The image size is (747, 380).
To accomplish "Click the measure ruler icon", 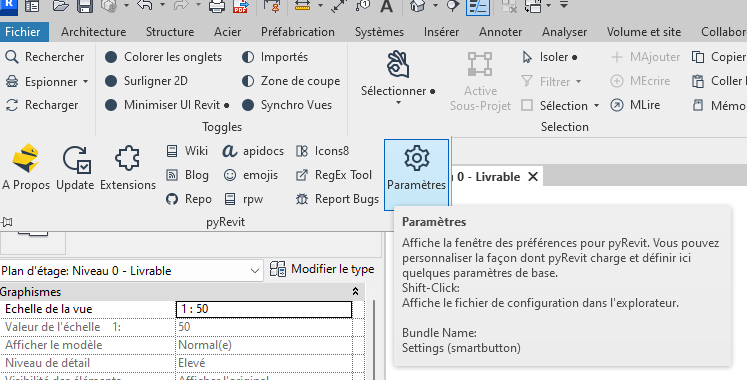I will (303, 6).
